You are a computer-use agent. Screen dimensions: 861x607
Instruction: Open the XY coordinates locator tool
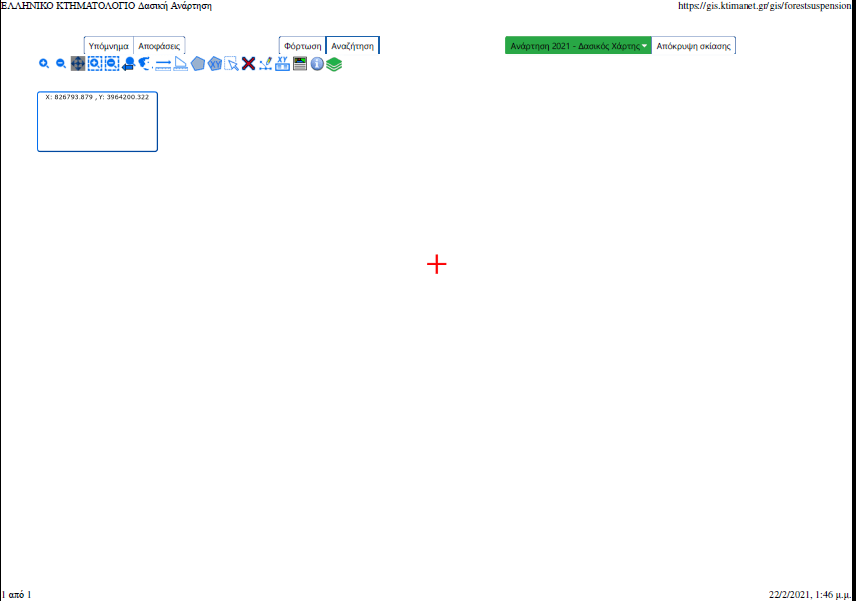coord(283,64)
